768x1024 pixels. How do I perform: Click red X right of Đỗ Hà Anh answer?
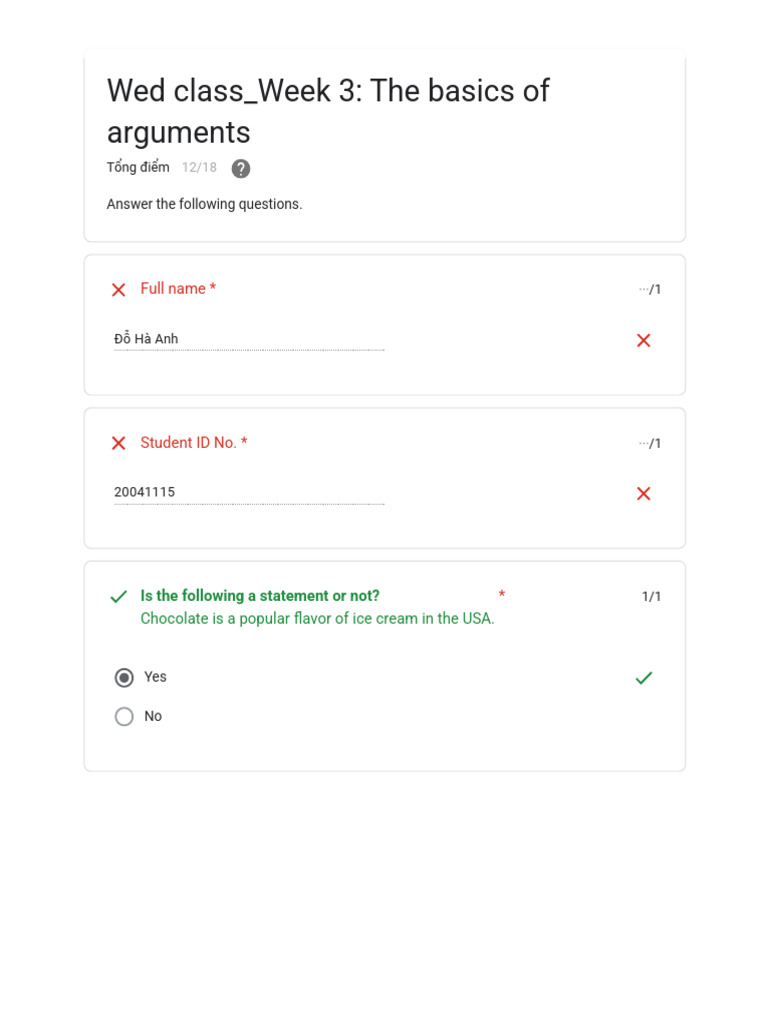[644, 341]
